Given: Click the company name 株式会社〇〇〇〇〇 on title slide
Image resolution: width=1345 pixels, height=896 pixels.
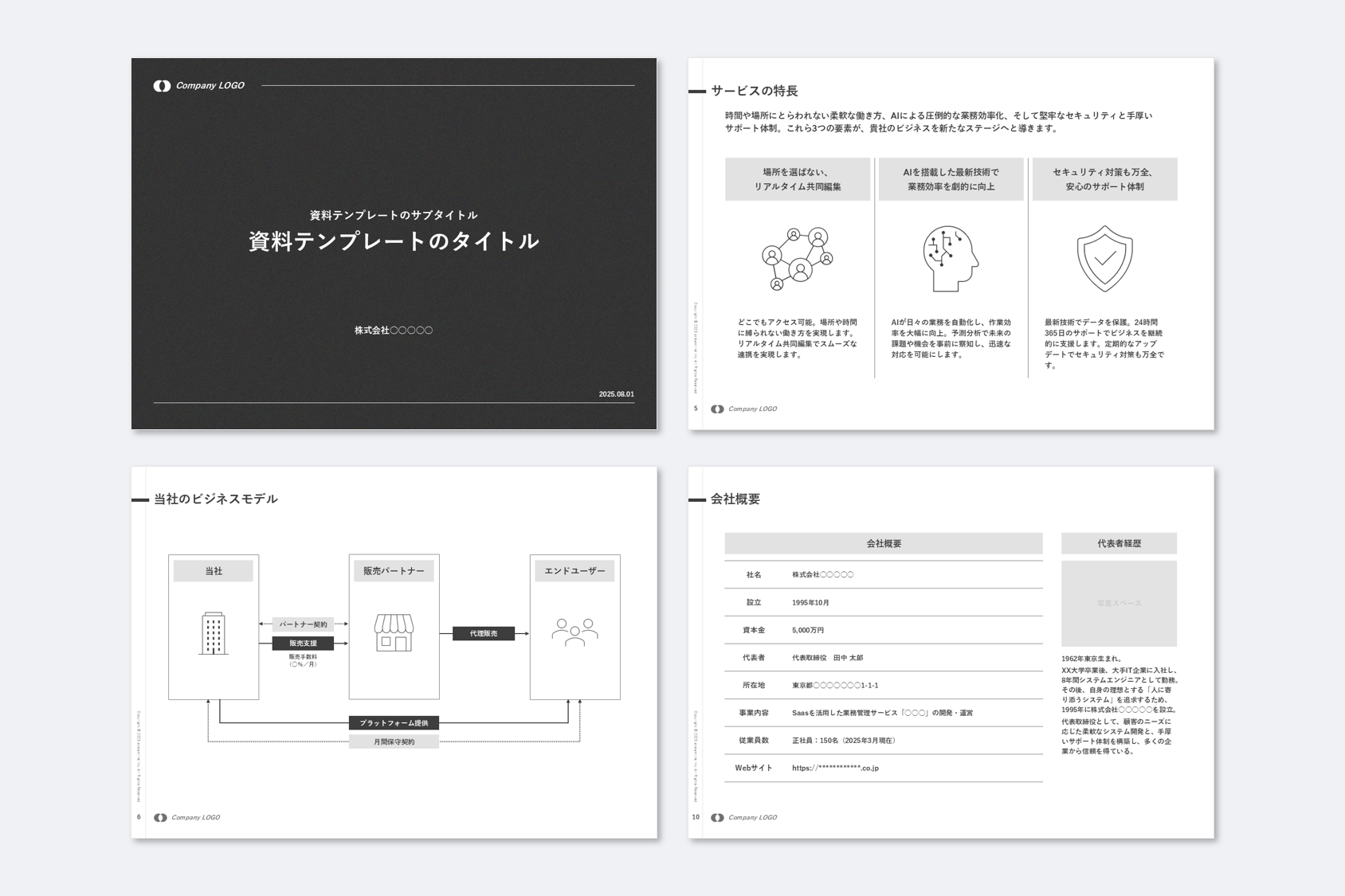Looking at the screenshot, I should coord(394,331).
